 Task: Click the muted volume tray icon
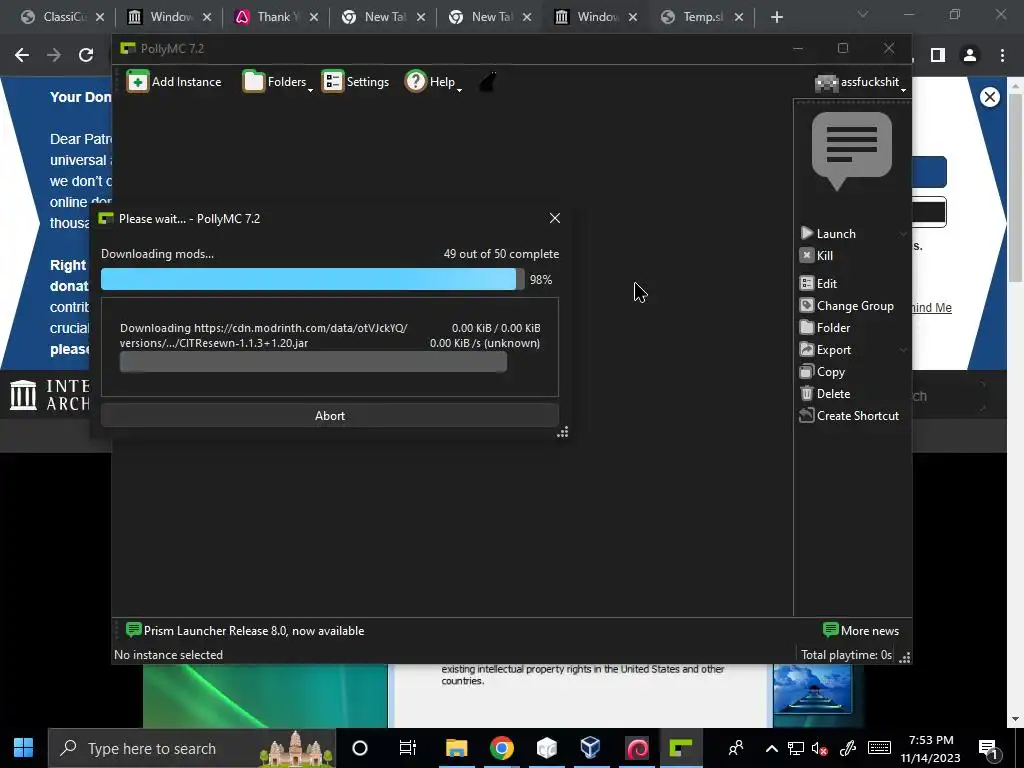coord(820,748)
